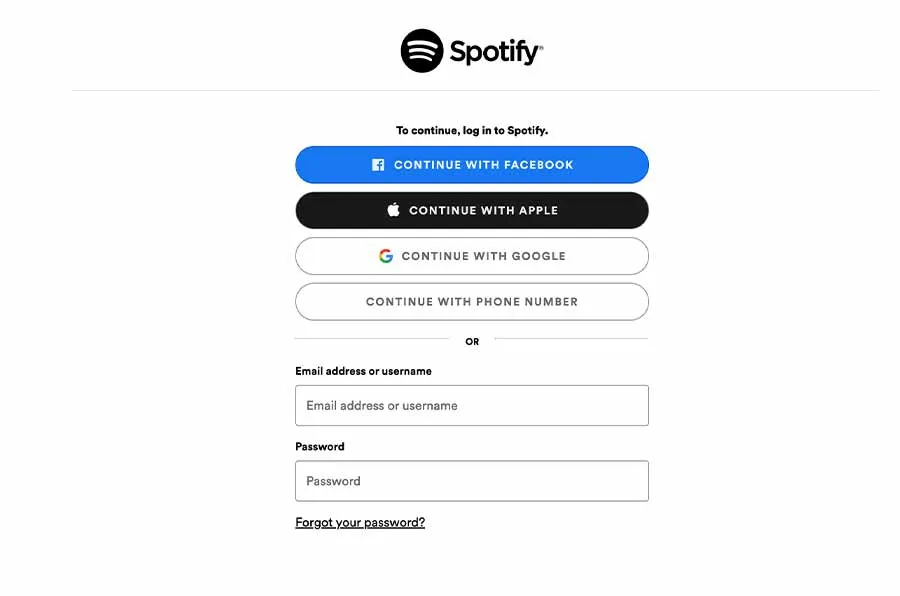The height and width of the screenshot is (596, 900).
Task: Click the 'Email address or username' field label
Action: pos(363,371)
